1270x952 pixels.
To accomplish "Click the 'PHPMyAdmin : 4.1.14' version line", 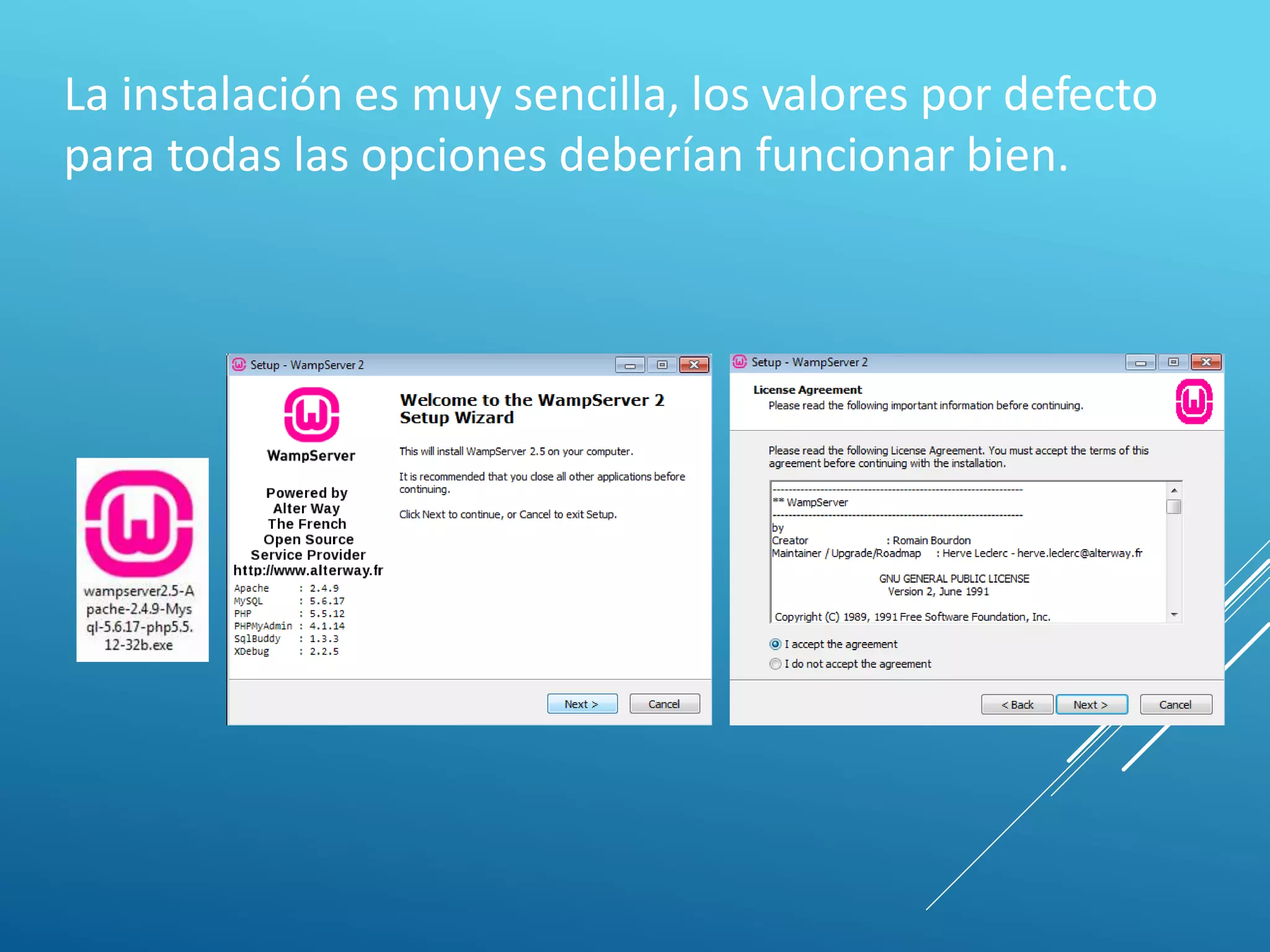I will 289,626.
